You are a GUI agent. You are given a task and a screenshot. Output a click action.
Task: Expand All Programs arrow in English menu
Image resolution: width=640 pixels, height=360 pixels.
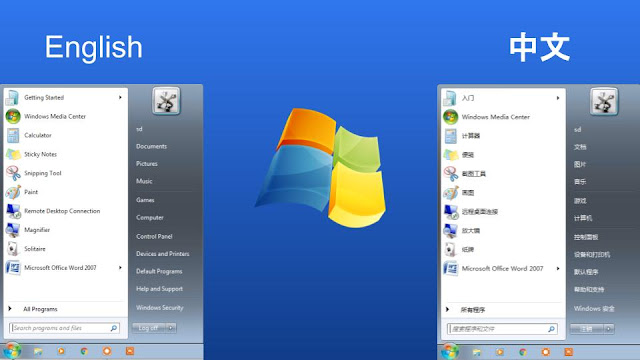tap(10, 309)
